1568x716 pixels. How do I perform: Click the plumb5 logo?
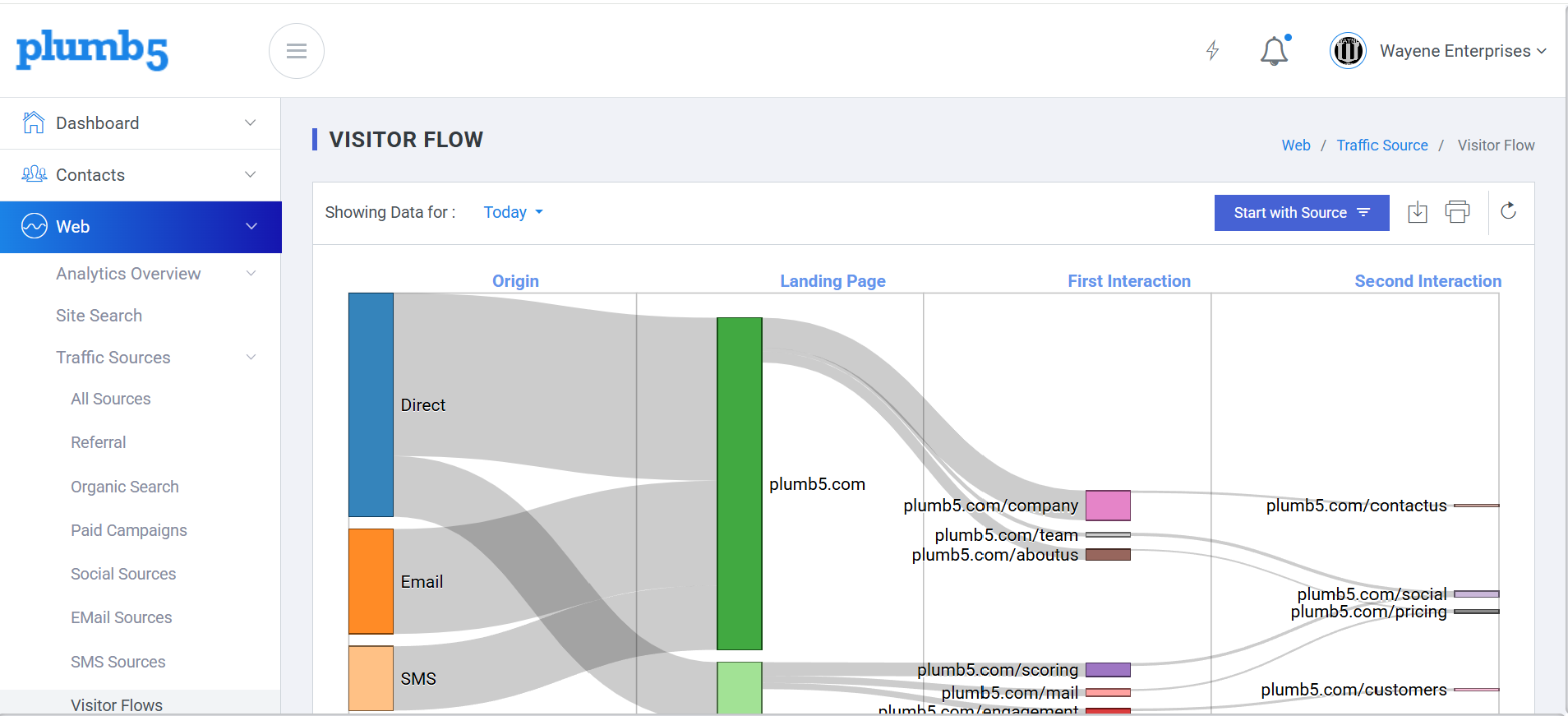point(92,50)
